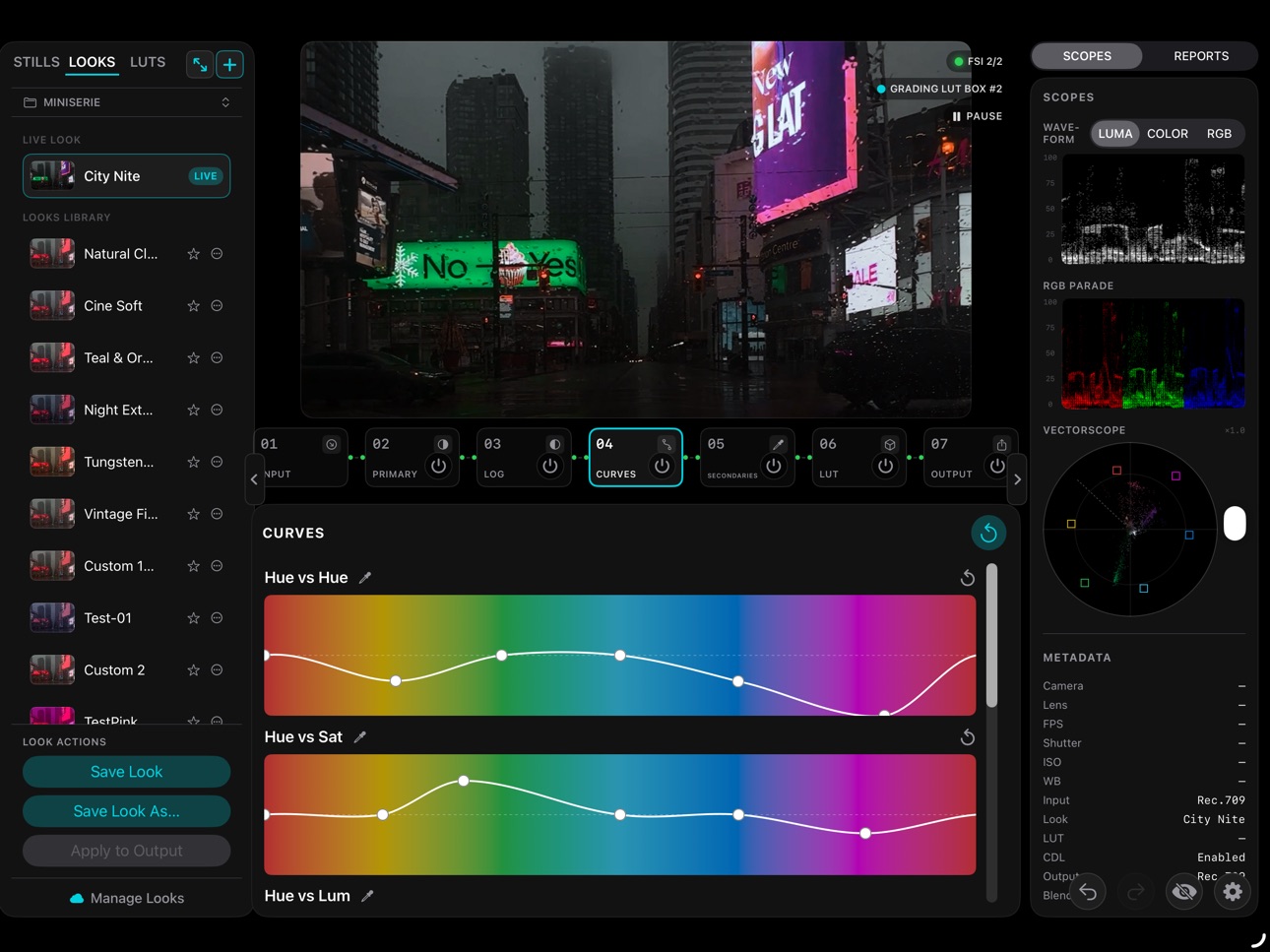
Task: Click the Hue vs Sat peak control point
Action: 464,781
